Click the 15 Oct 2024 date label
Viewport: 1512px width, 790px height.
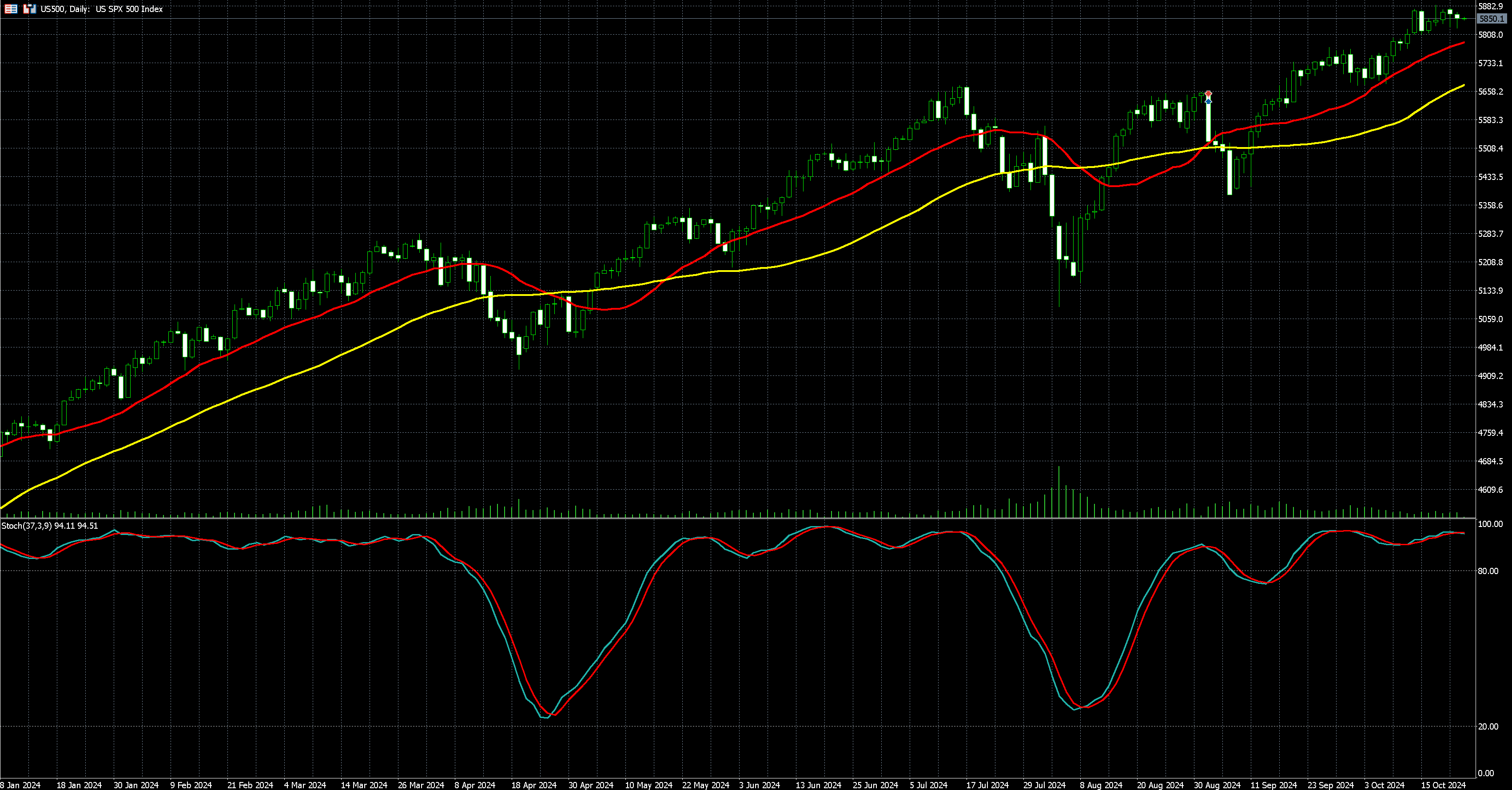[x=1443, y=785]
